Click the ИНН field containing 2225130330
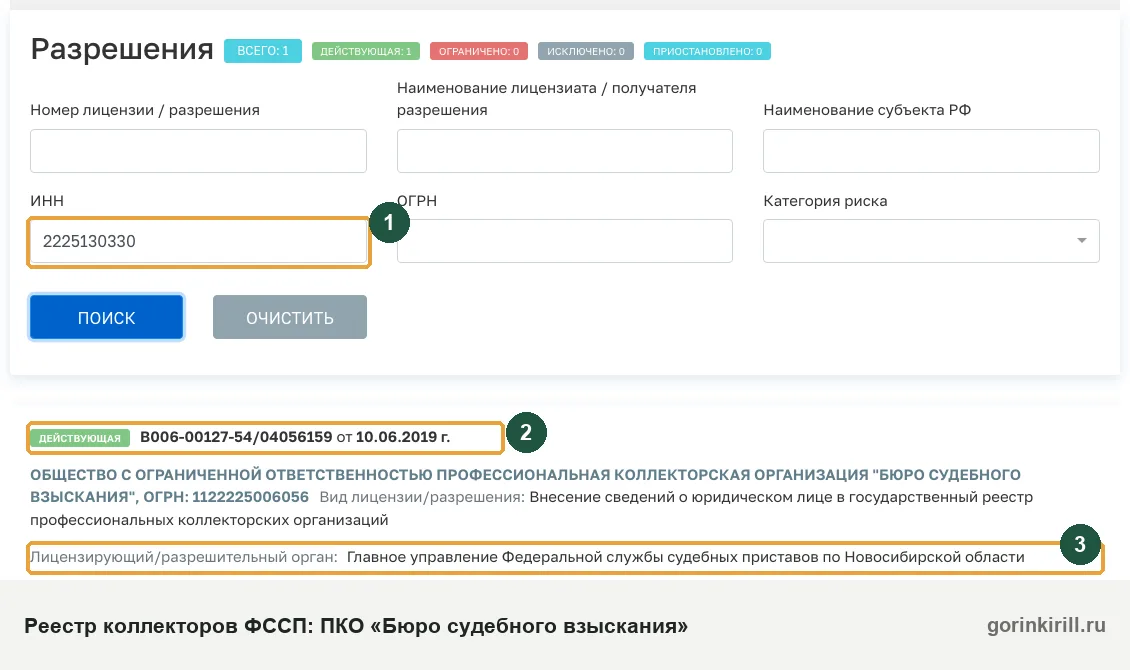 click(198, 241)
